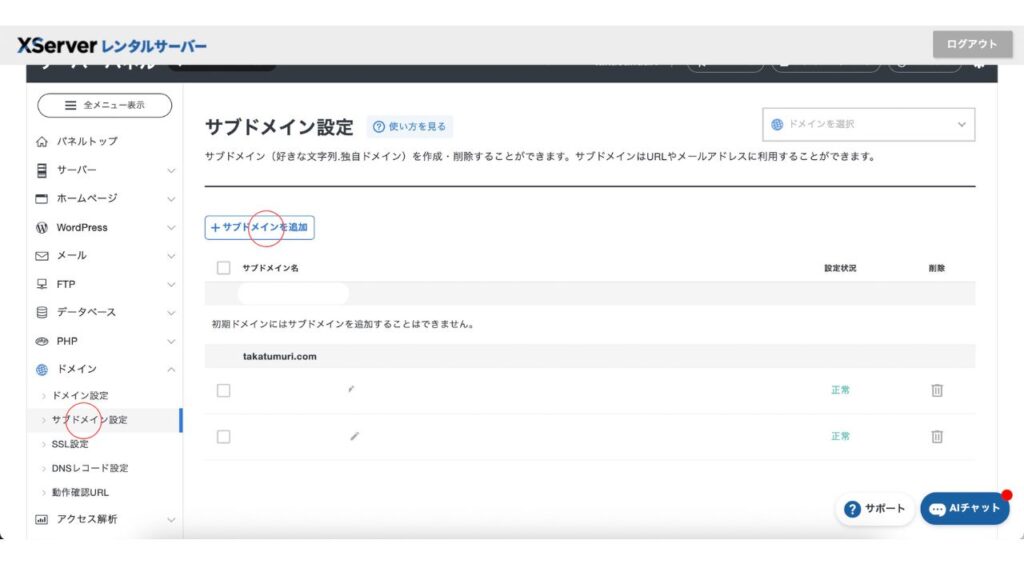1024x576 pixels.
Task: Click the database icon in sidebar
Action: point(42,312)
